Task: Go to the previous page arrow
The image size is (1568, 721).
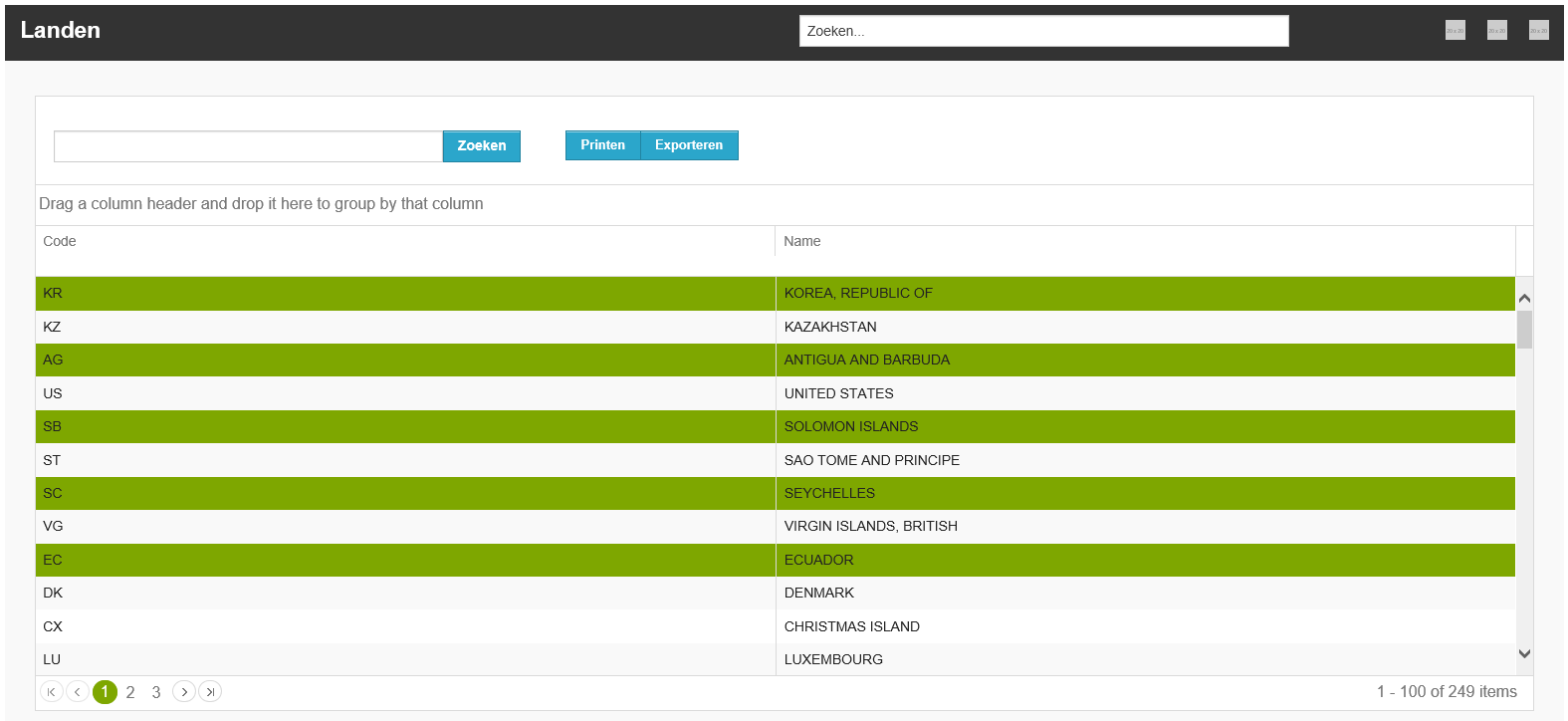Action: tap(78, 691)
